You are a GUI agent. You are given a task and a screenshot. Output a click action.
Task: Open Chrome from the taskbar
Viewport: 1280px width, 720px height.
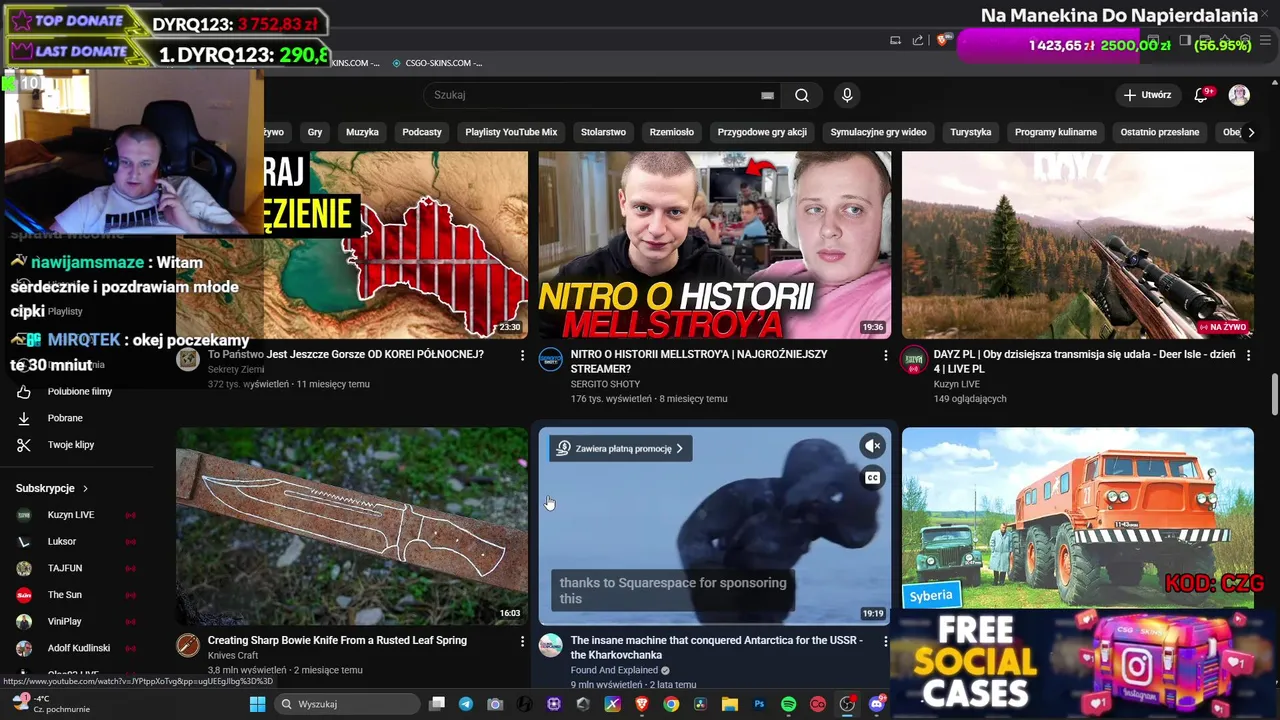click(x=671, y=704)
